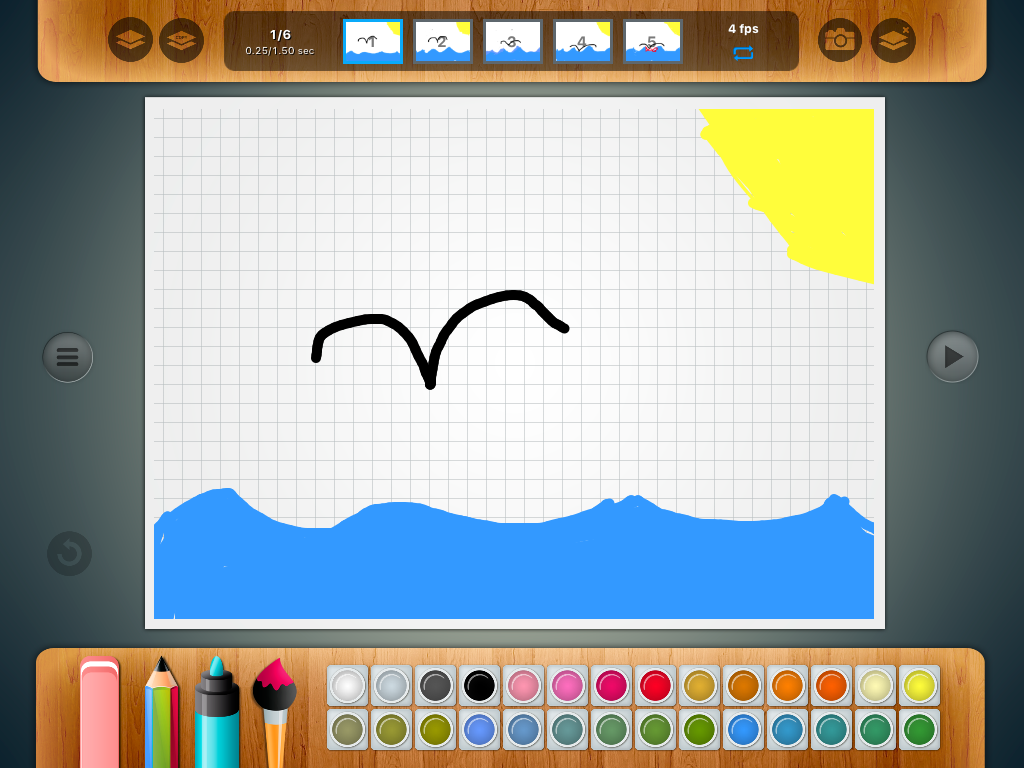1024x768 pixels.
Task: Pick the steel blue paint color
Action: pos(523,729)
